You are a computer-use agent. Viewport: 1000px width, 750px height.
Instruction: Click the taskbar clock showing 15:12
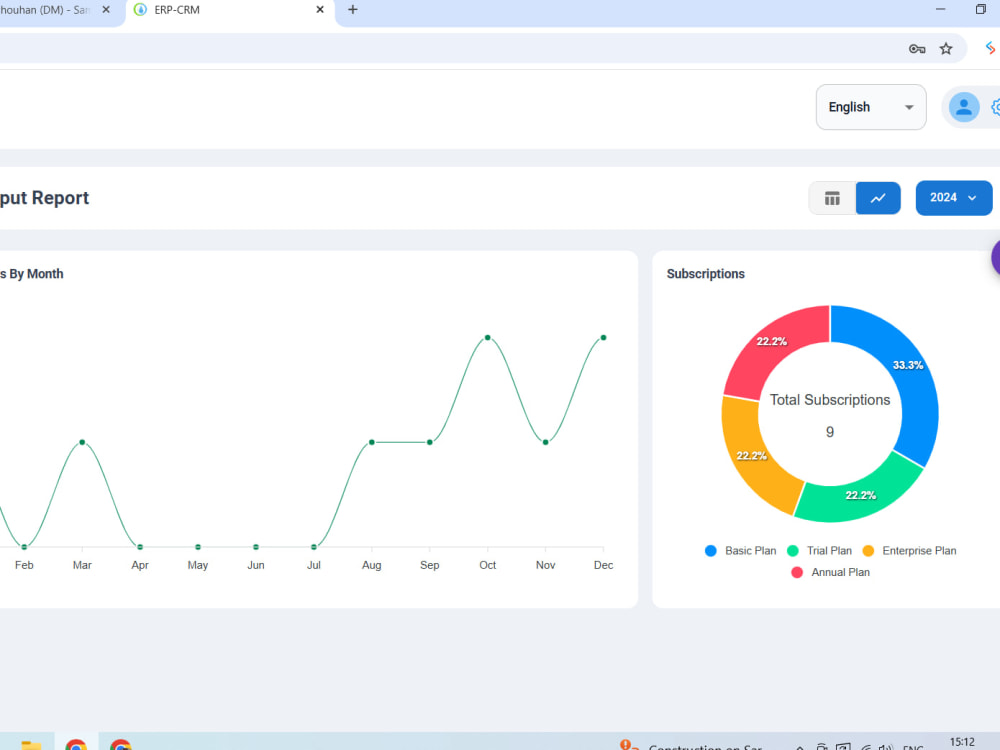[x=962, y=742]
